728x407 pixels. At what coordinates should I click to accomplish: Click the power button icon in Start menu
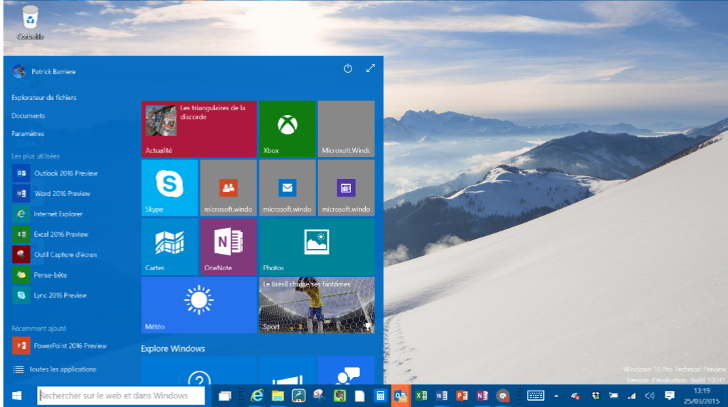(348, 69)
